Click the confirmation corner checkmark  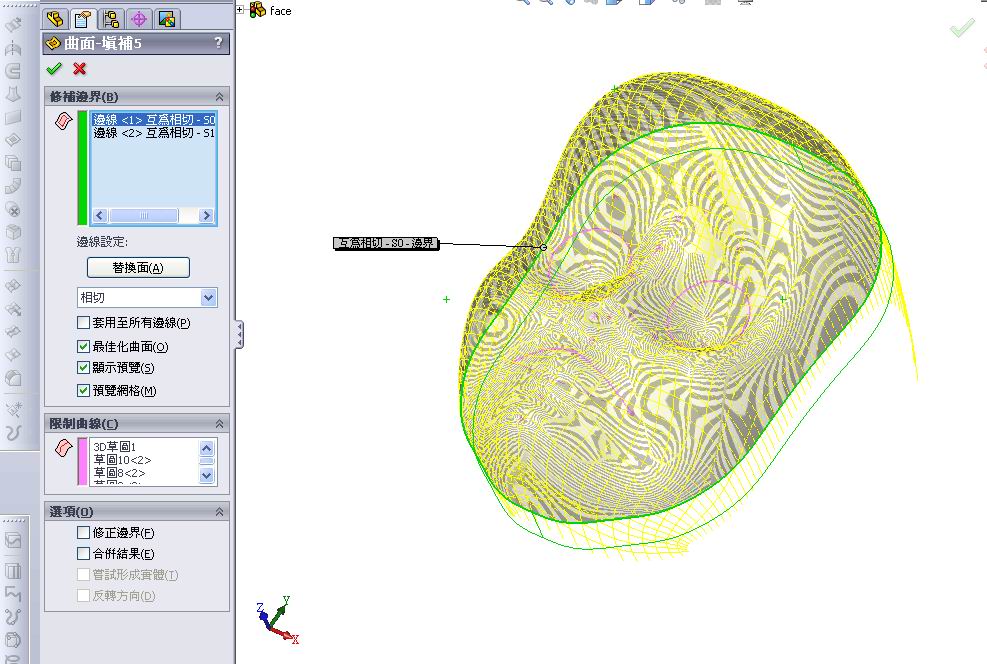tap(962, 28)
